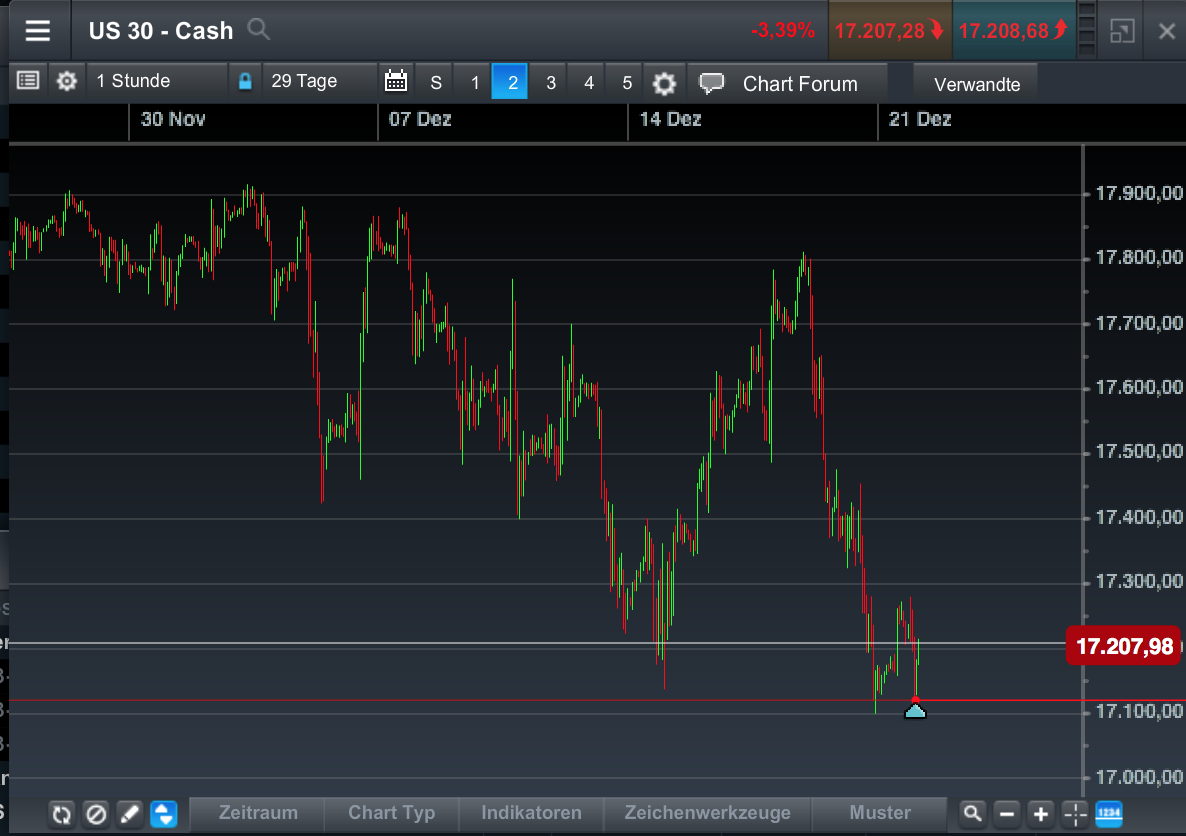The width and height of the screenshot is (1186, 836).
Task: Select chart preset 1
Action: [x=475, y=82]
